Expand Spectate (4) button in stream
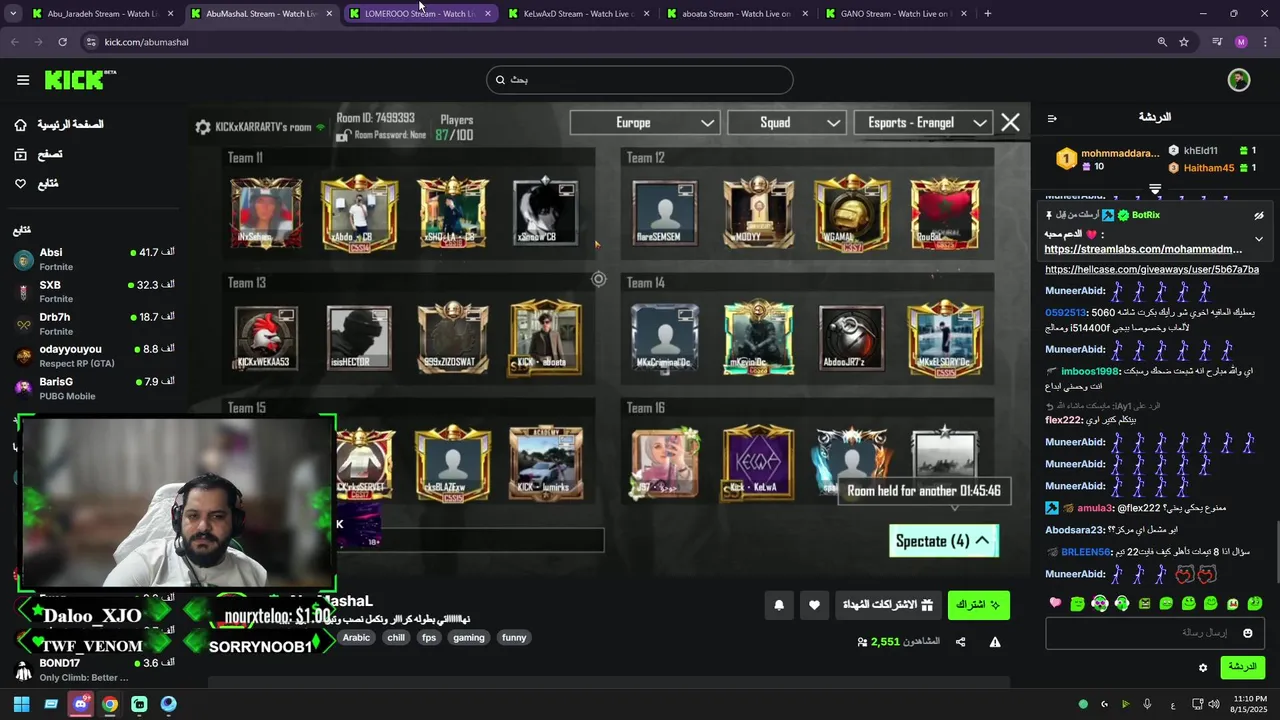 (x=943, y=541)
